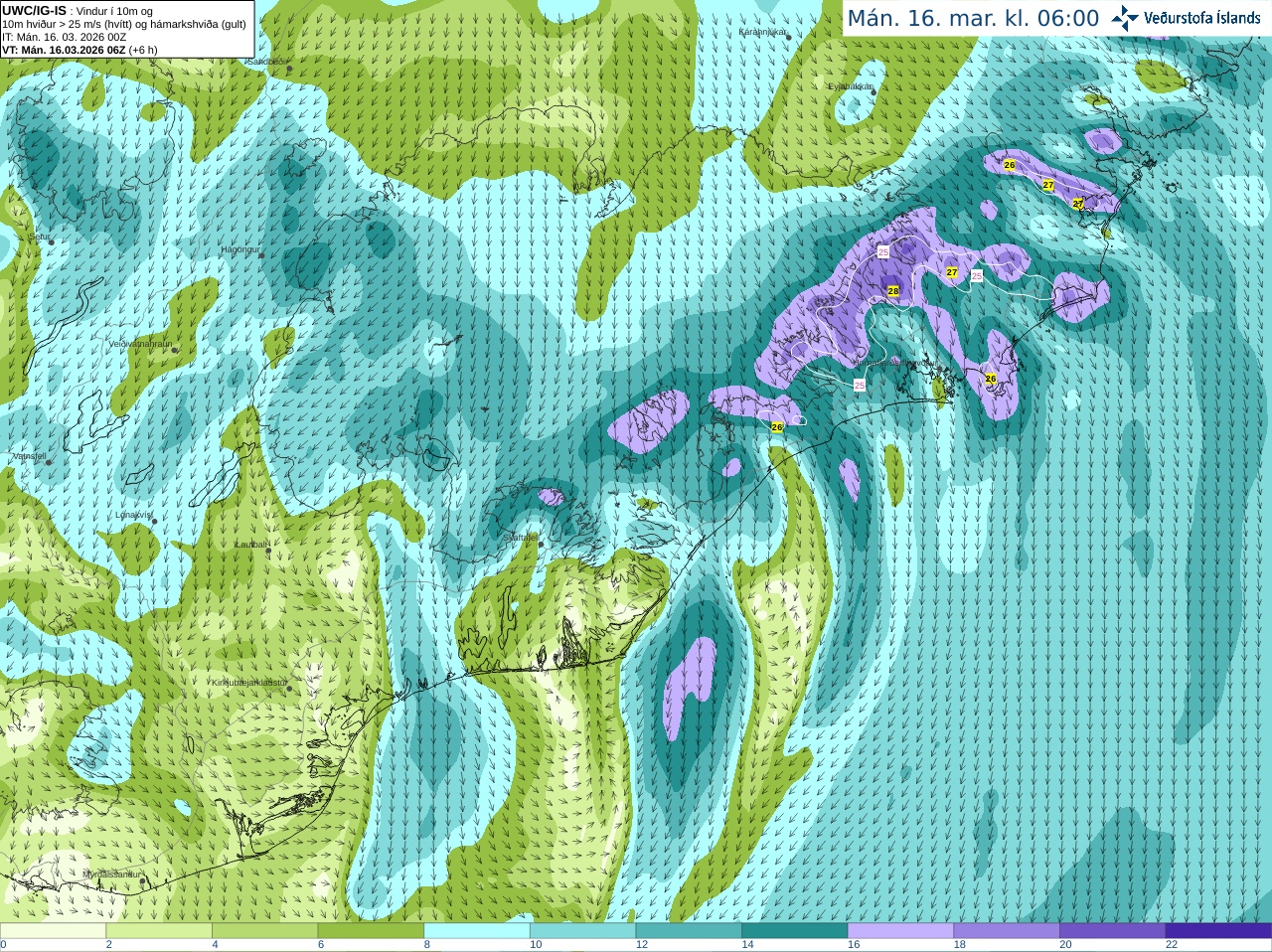Click the Sandbúðir station marker

(x=289, y=68)
